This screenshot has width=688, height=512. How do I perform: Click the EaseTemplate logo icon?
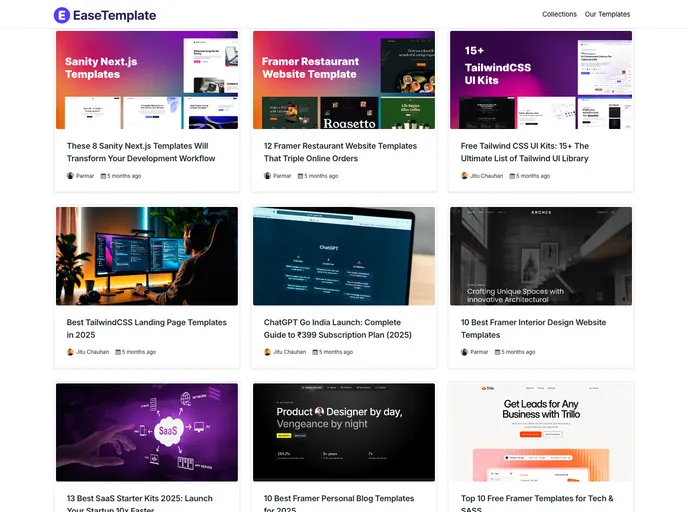62,15
